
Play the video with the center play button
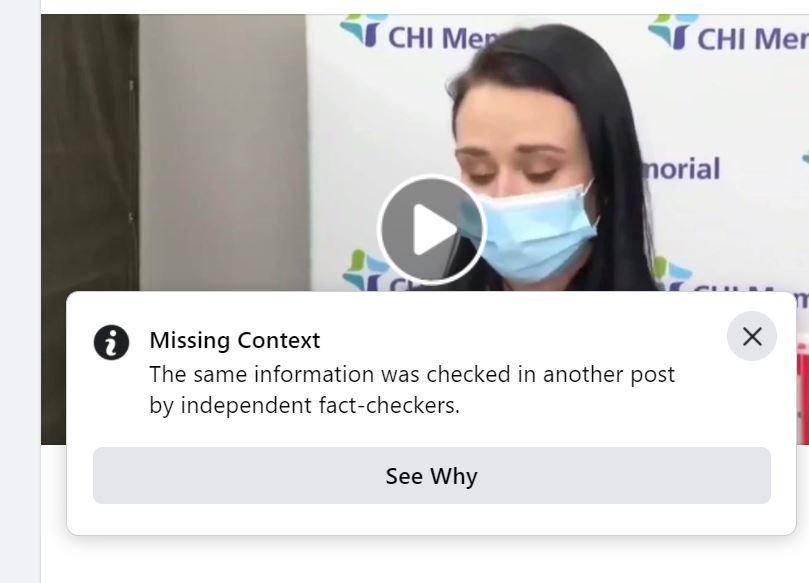click(x=432, y=229)
